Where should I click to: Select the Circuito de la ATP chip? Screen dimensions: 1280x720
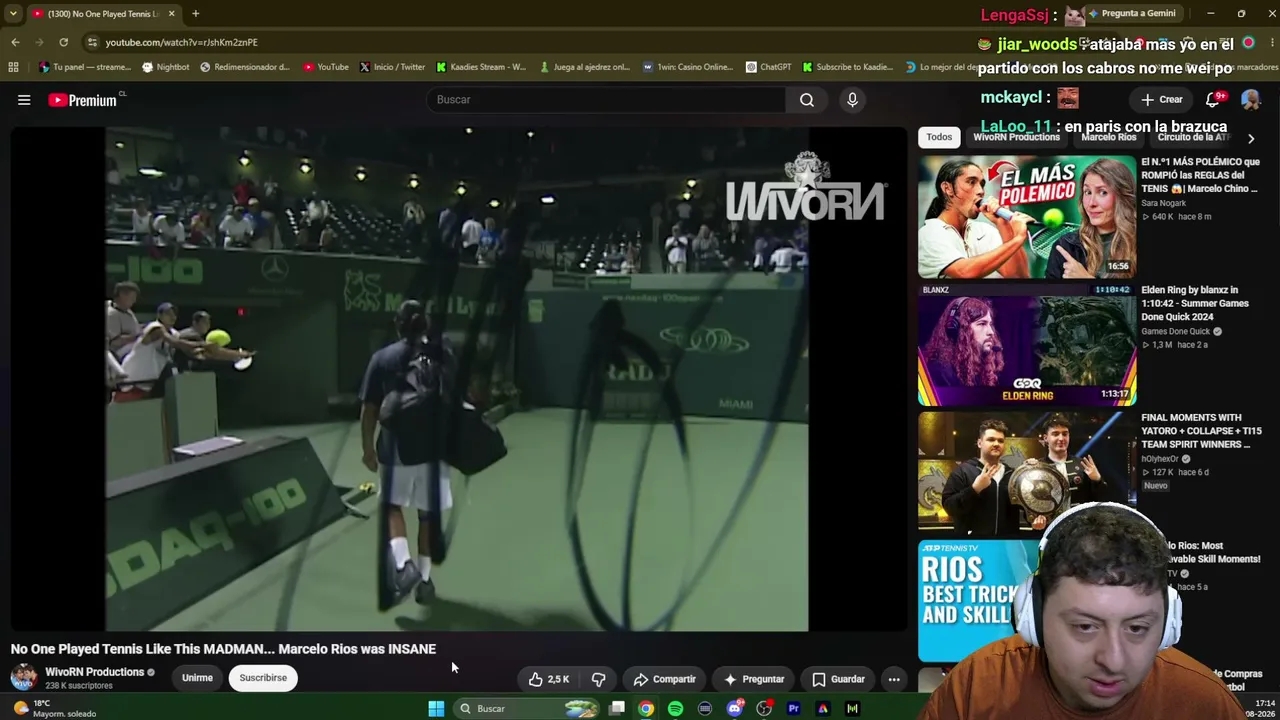tap(1193, 137)
